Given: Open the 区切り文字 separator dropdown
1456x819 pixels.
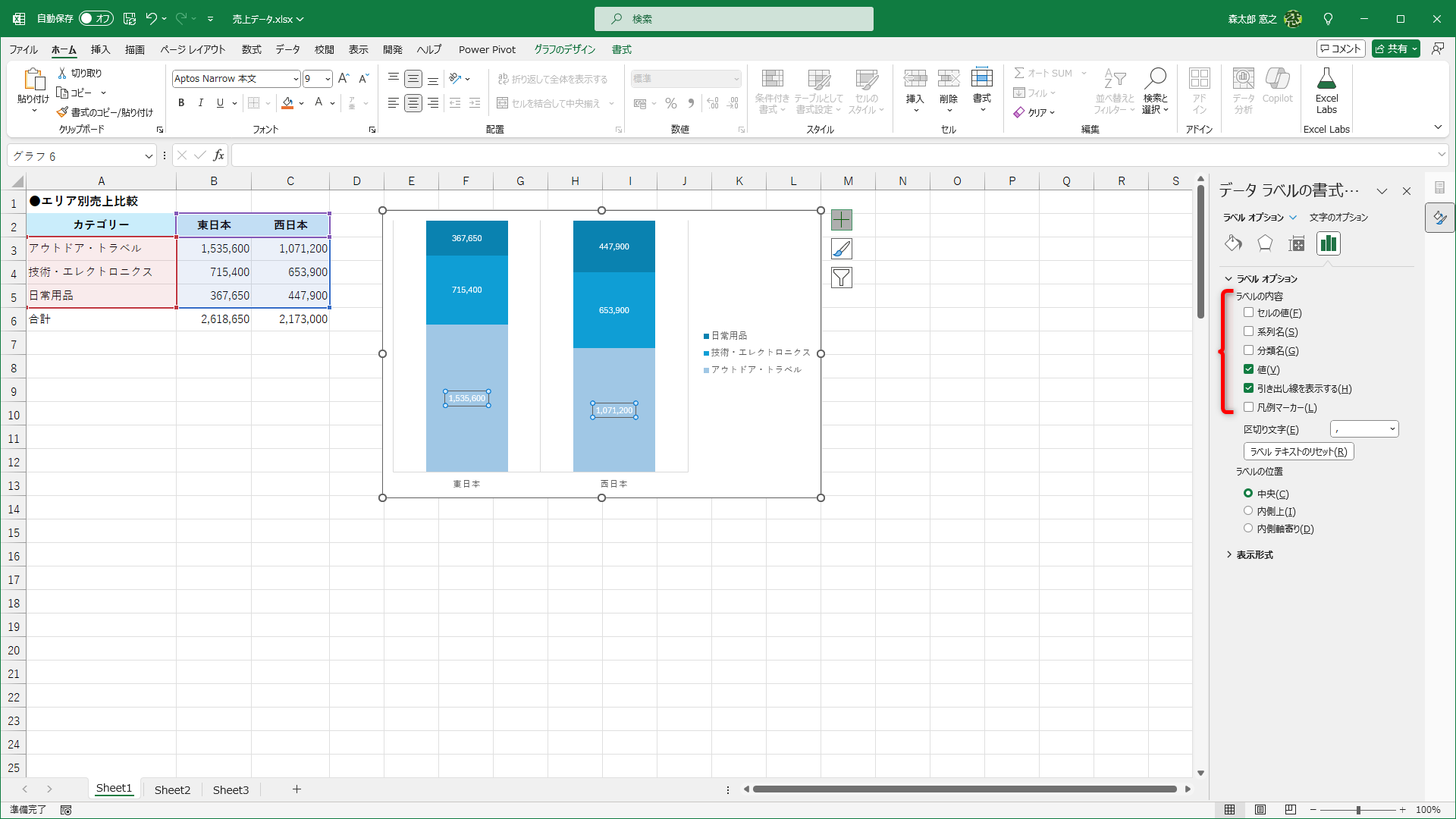Looking at the screenshot, I should 1392,429.
